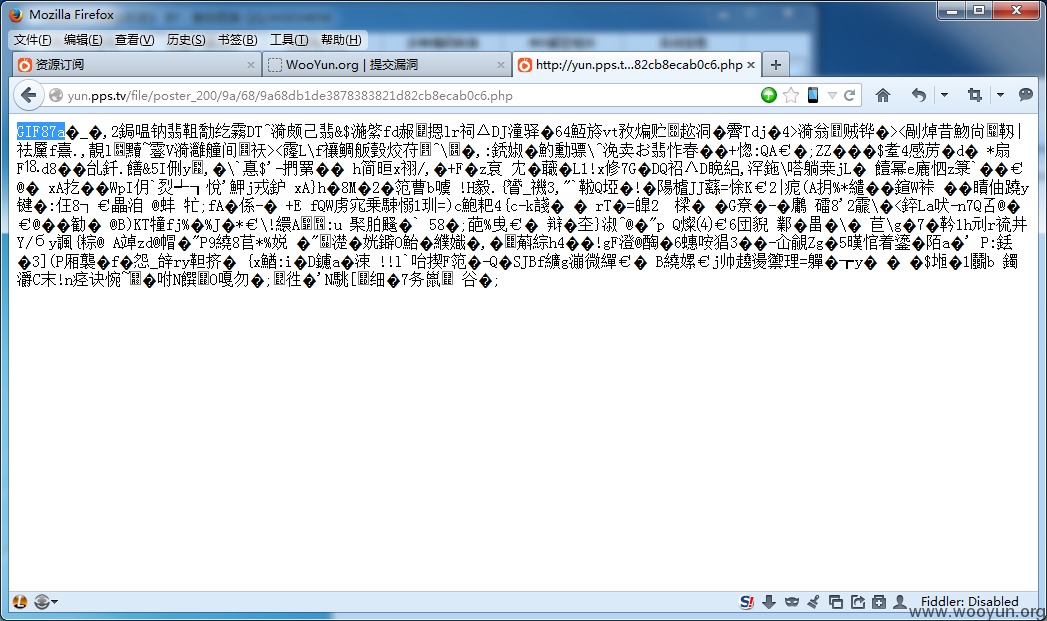Open the gray globe add-on dropdown in status bar
This screenshot has width=1047, height=621.
click(45, 602)
